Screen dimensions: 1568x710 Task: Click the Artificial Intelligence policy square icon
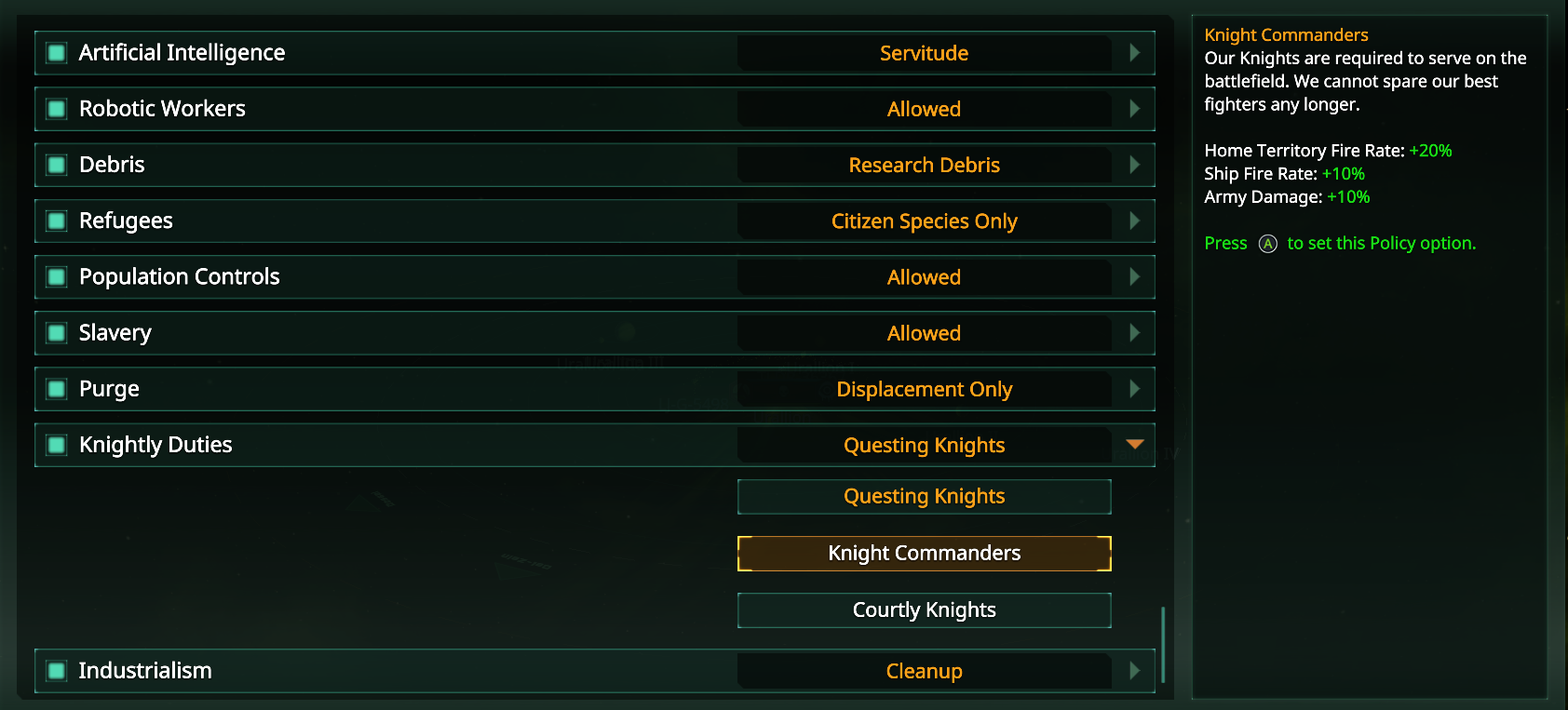pos(57,53)
